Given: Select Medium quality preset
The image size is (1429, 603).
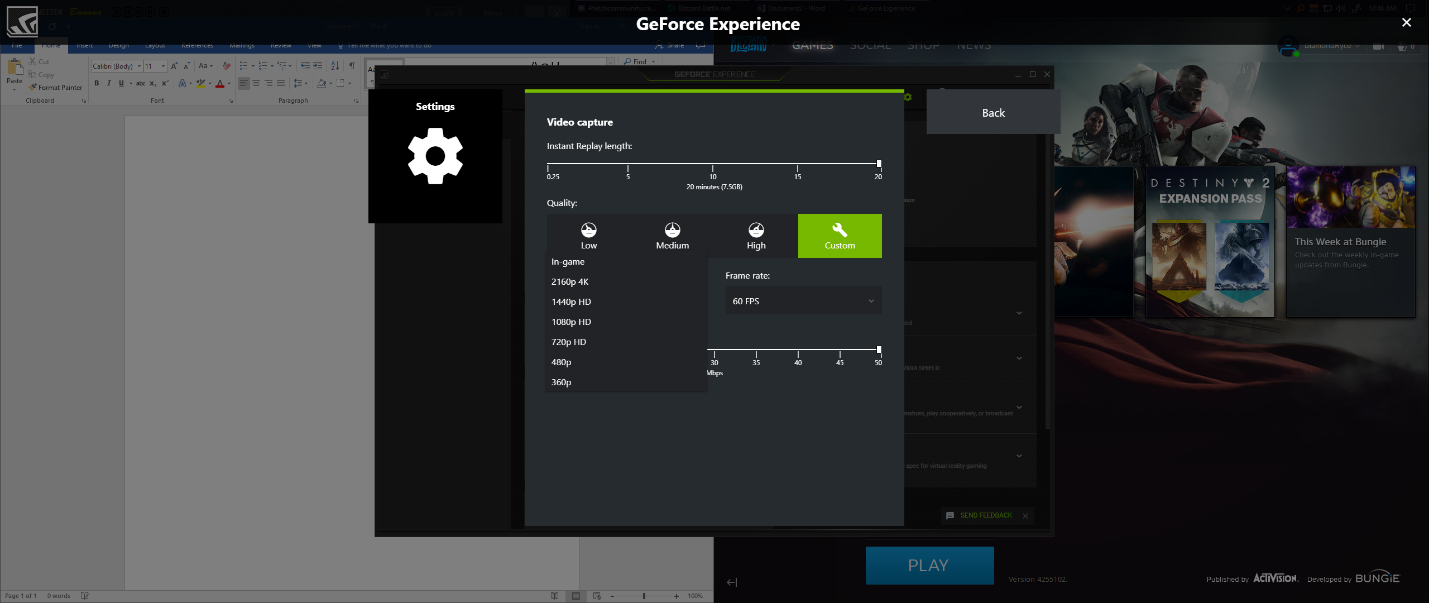Looking at the screenshot, I should click(673, 236).
